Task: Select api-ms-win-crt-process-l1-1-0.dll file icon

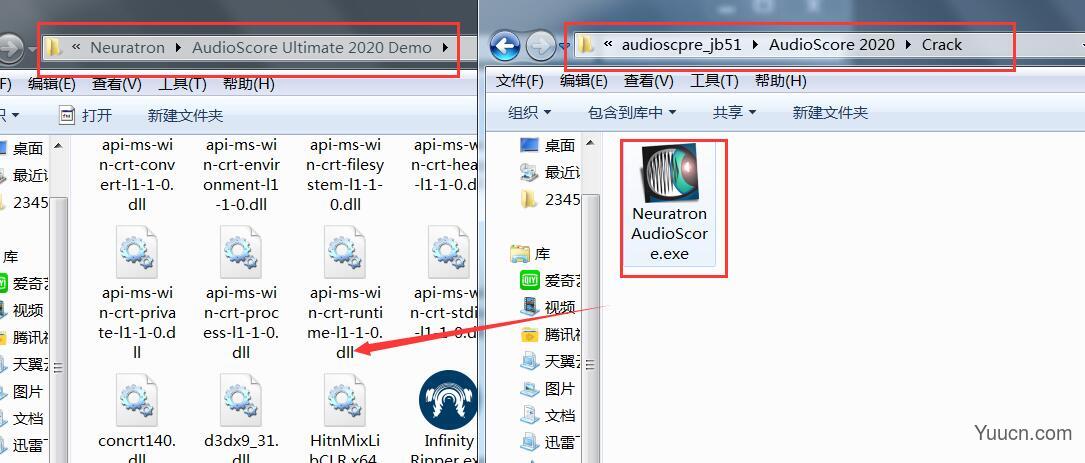Action: (x=241, y=253)
